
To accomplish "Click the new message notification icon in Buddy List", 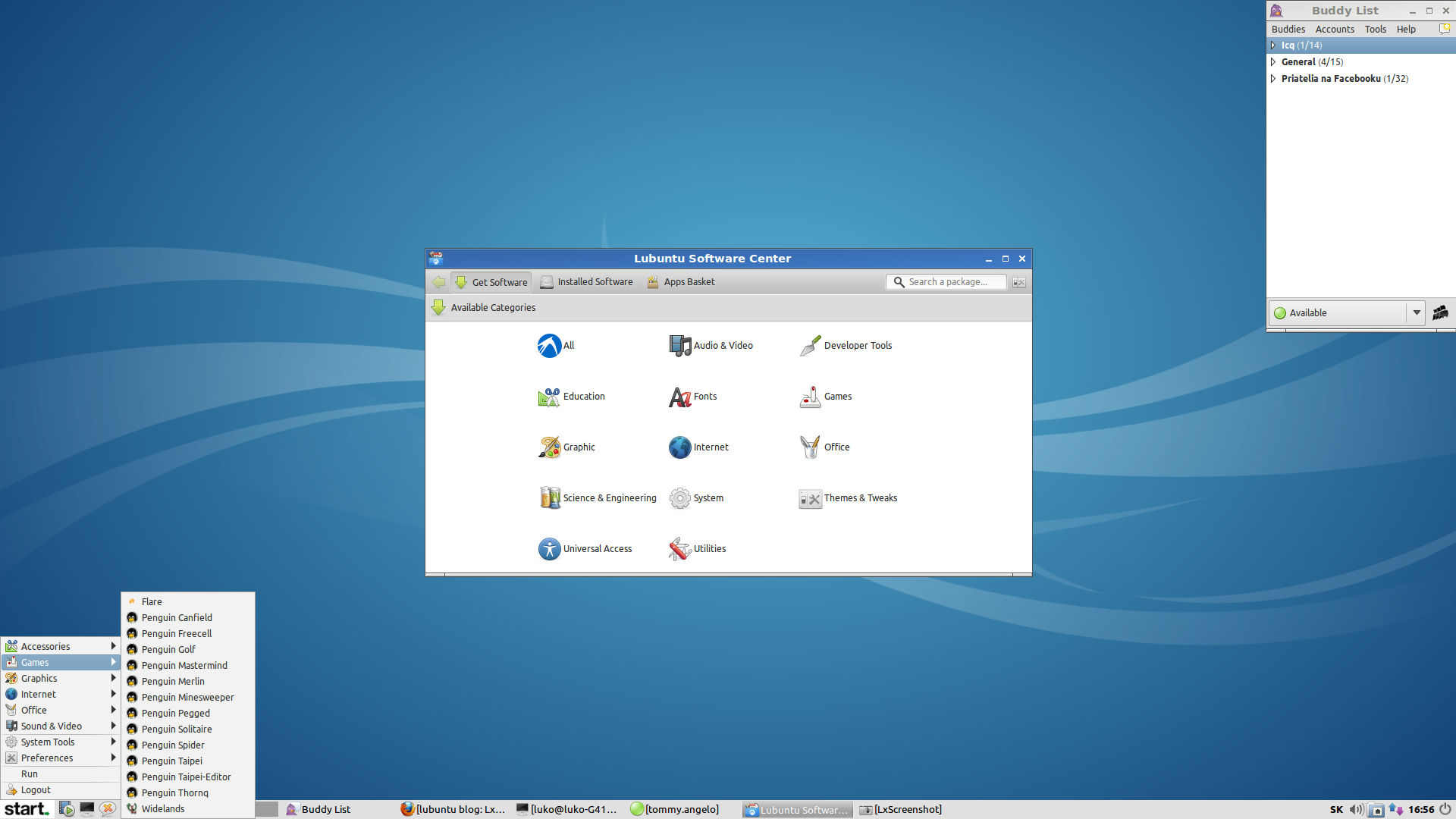I will click(1445, 29).
